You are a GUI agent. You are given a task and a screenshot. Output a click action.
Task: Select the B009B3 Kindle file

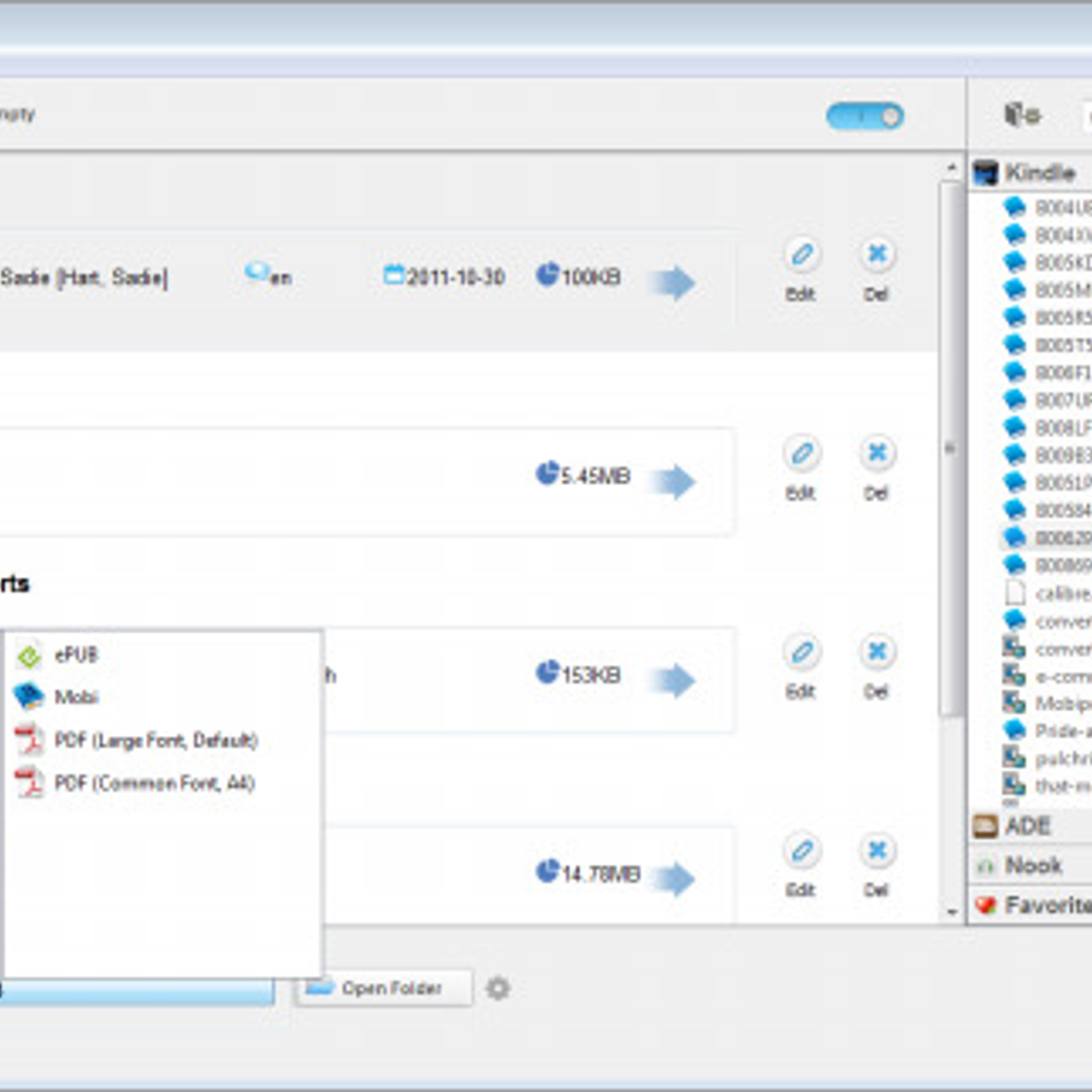[x=1046, y=455]
